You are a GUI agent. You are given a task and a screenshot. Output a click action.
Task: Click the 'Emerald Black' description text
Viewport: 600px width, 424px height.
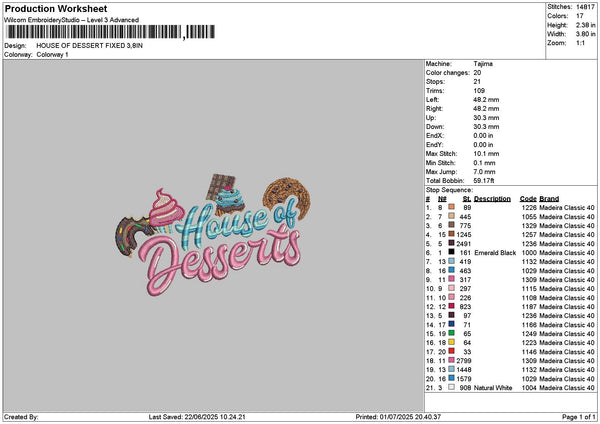point(495,253)
